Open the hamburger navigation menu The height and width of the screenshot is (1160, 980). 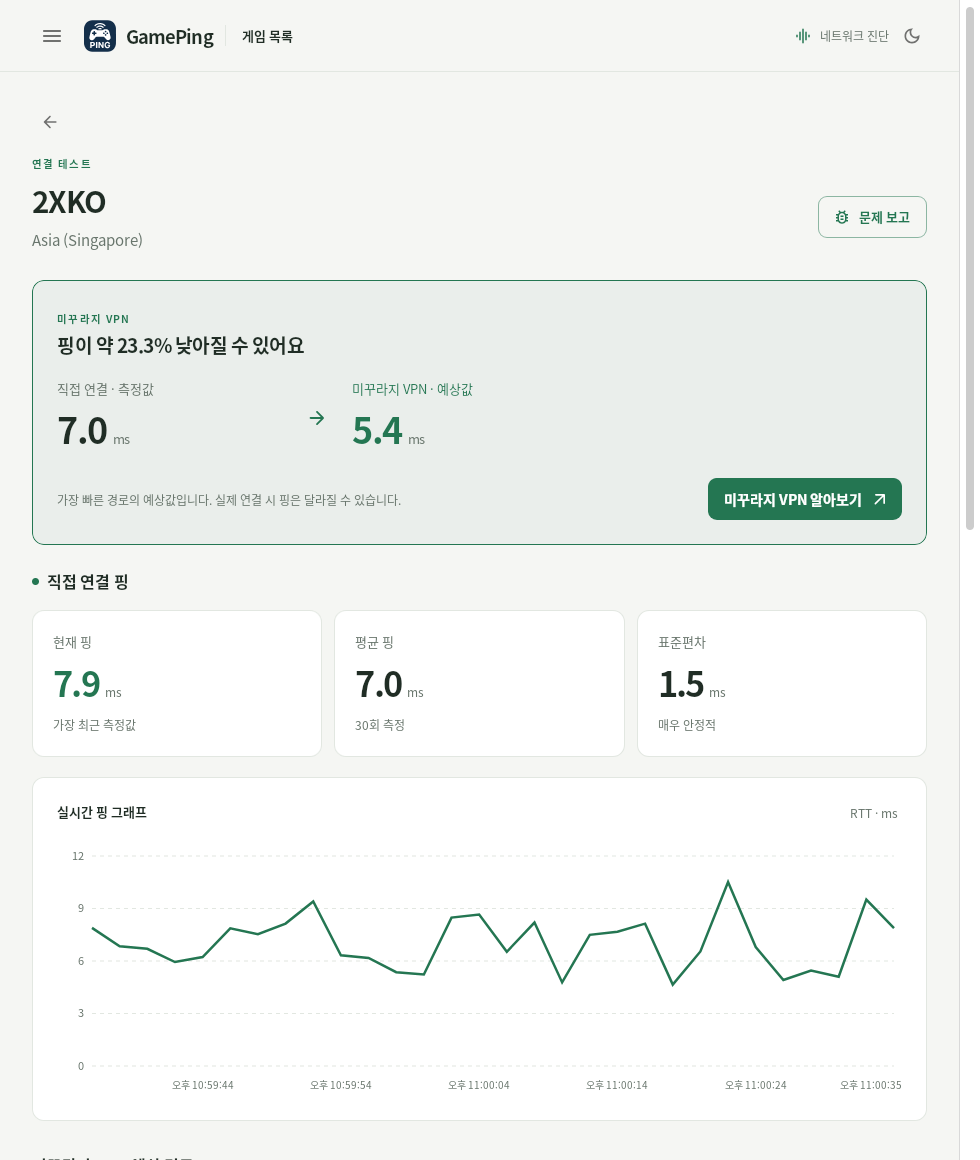point(52,36)
